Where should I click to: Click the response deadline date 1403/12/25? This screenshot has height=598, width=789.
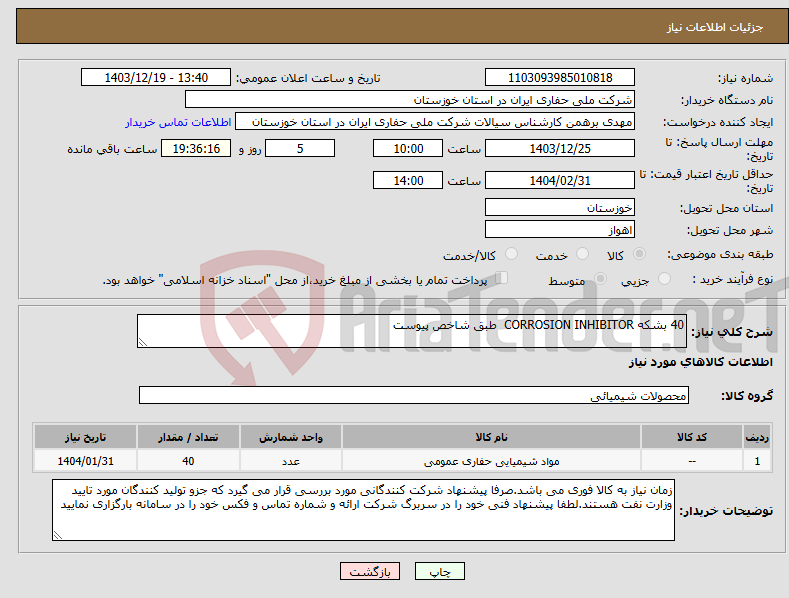tap(560, 148)
